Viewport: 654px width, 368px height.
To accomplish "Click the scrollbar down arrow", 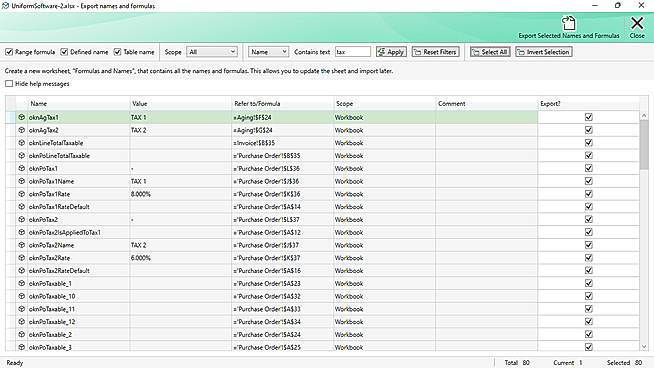I will coord(644,346).
